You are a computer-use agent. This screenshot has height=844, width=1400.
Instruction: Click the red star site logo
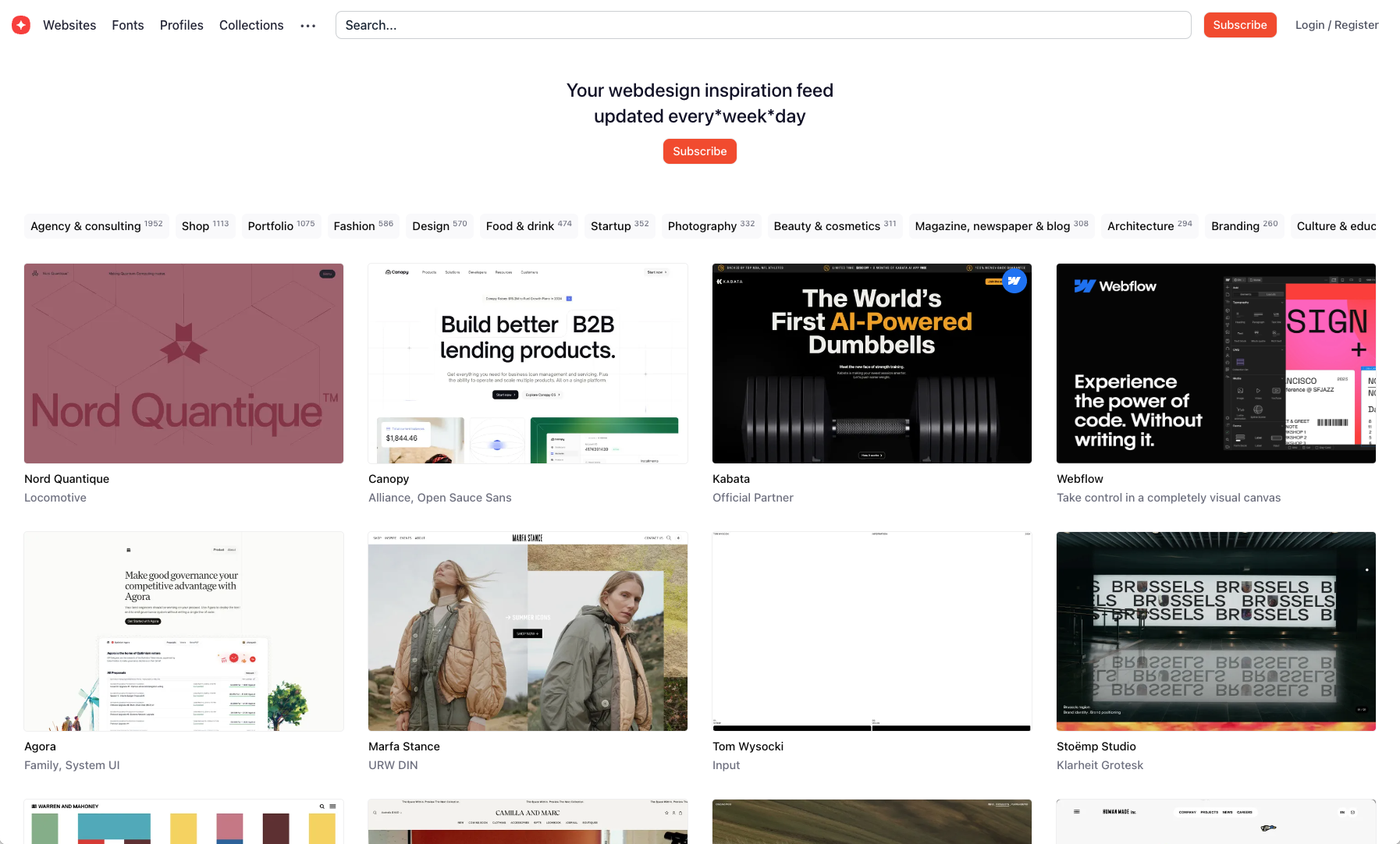point(21,24)
